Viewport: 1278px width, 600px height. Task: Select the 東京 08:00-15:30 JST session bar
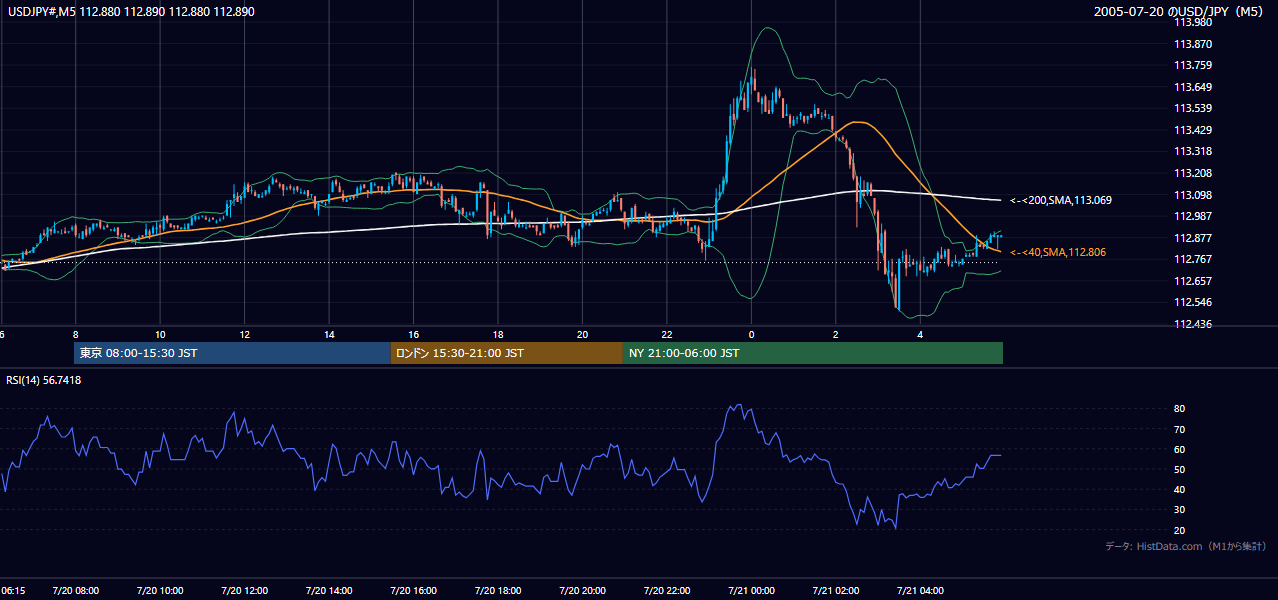(x=232, y=353)
